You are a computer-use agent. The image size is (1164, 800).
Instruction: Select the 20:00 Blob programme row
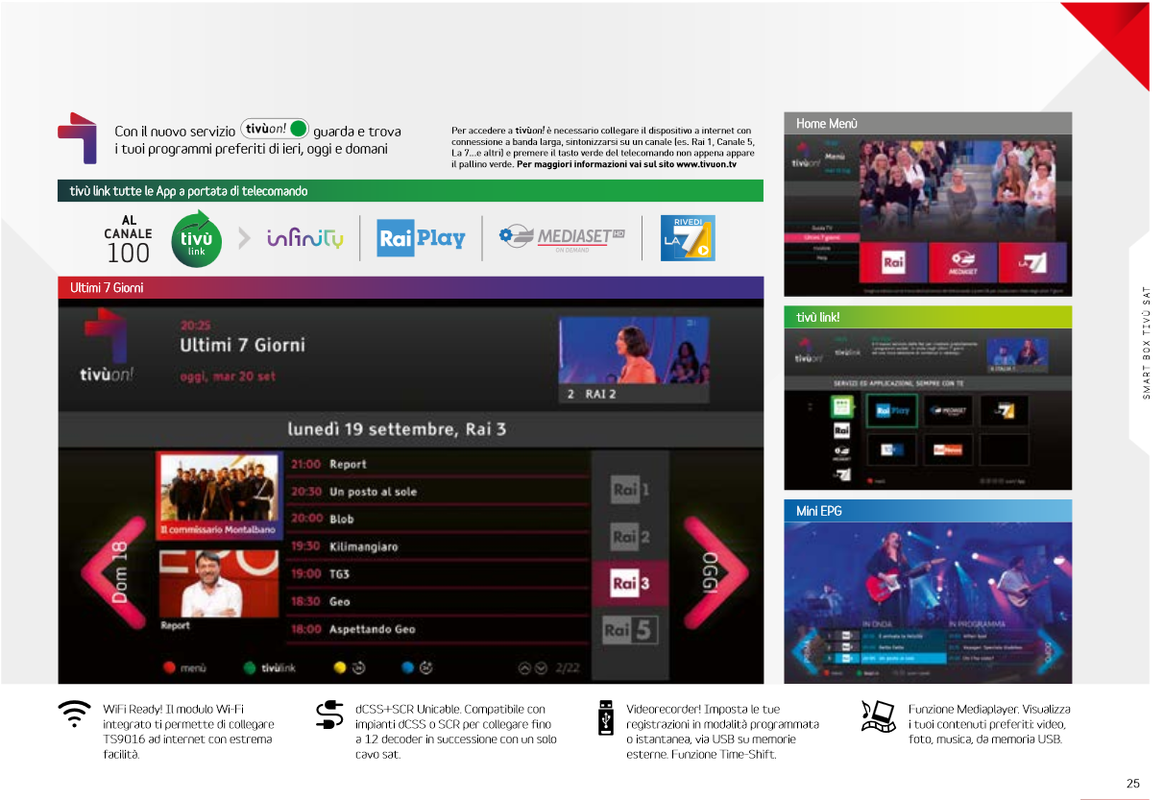tap(438, 519)
